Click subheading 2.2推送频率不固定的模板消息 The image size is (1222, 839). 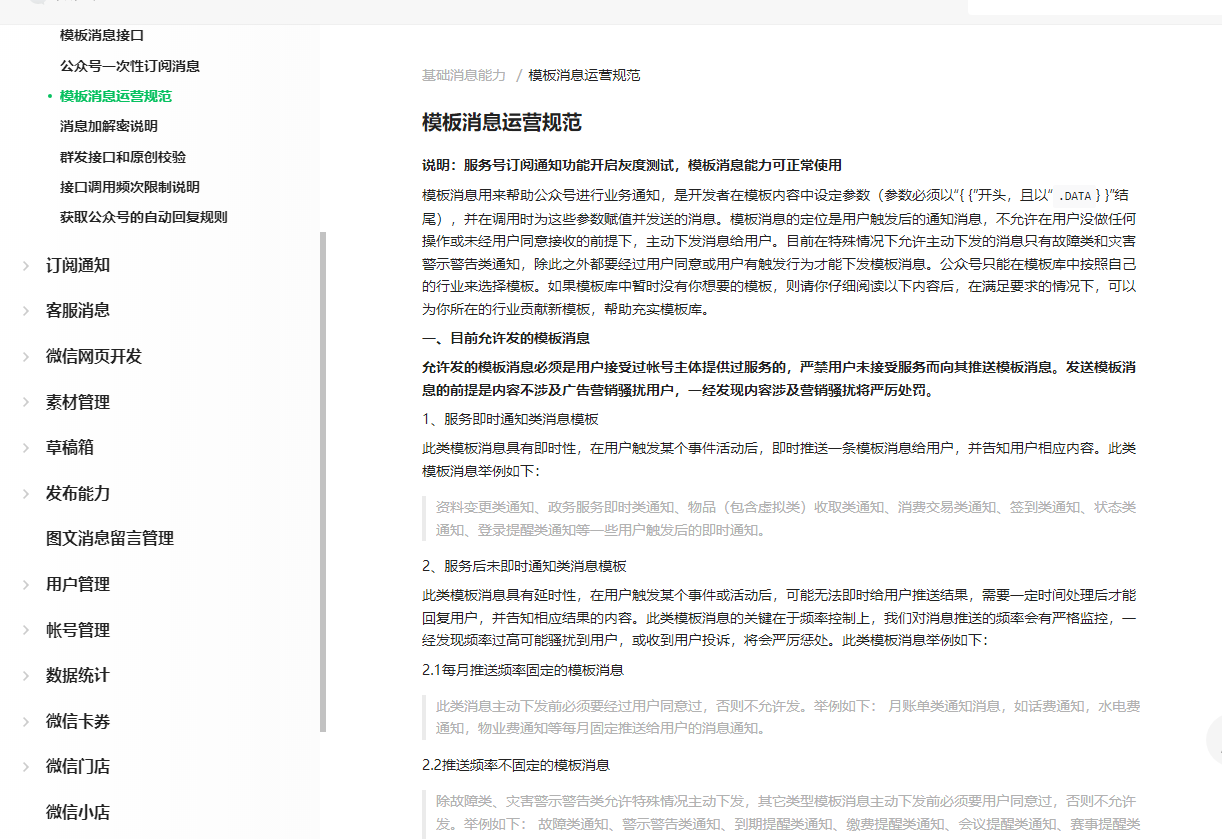click(x=516, y=765)
